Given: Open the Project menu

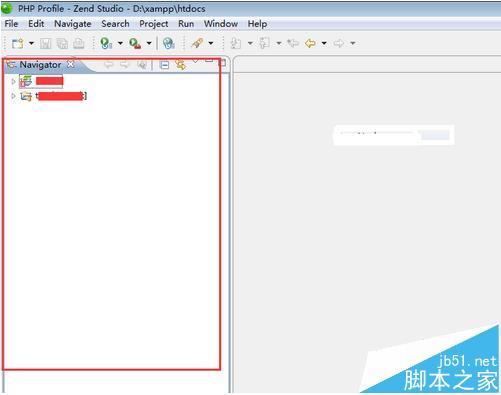Looking at the screenshot, I should tap(154, 24).
